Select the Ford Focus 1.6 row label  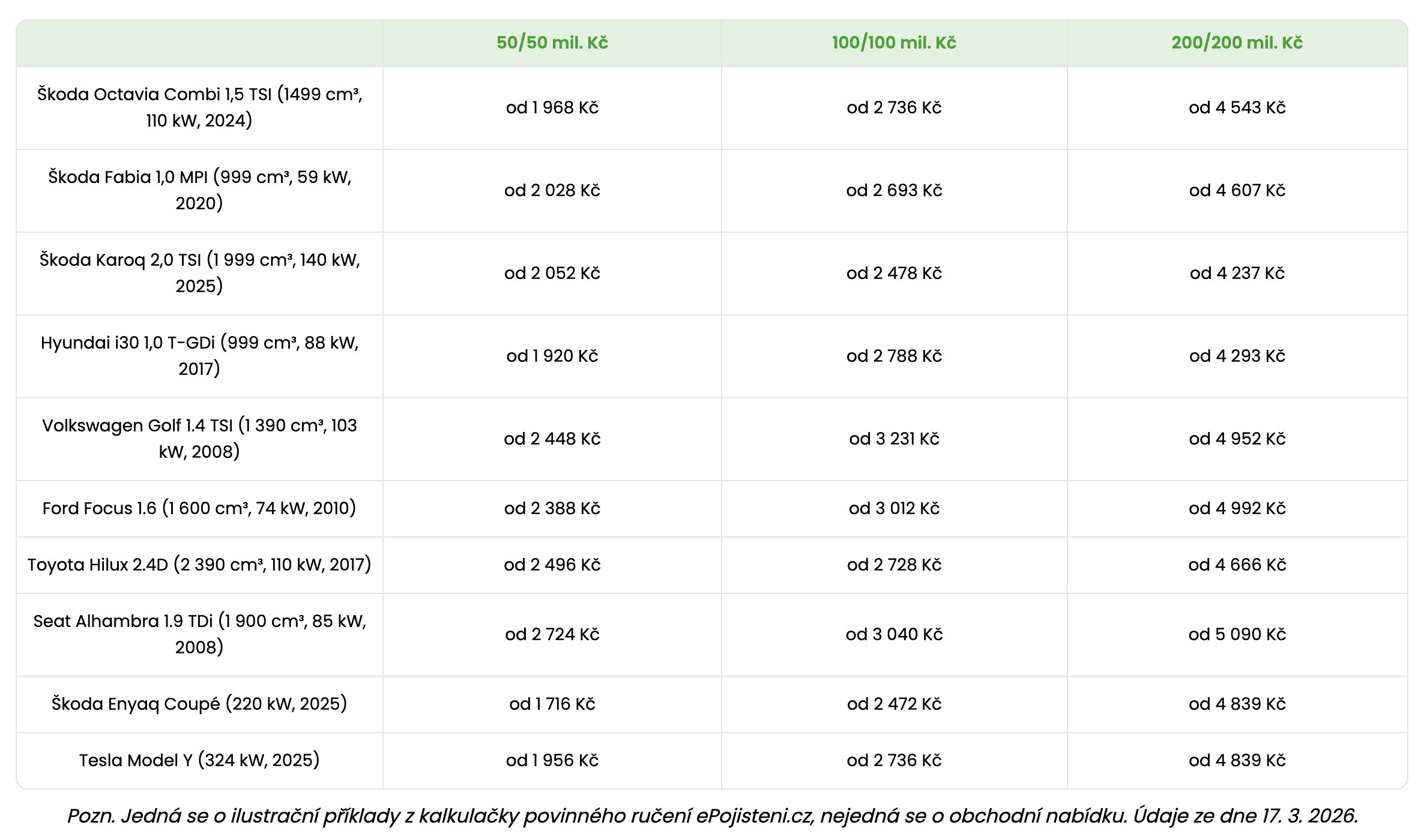click(199, 508)
